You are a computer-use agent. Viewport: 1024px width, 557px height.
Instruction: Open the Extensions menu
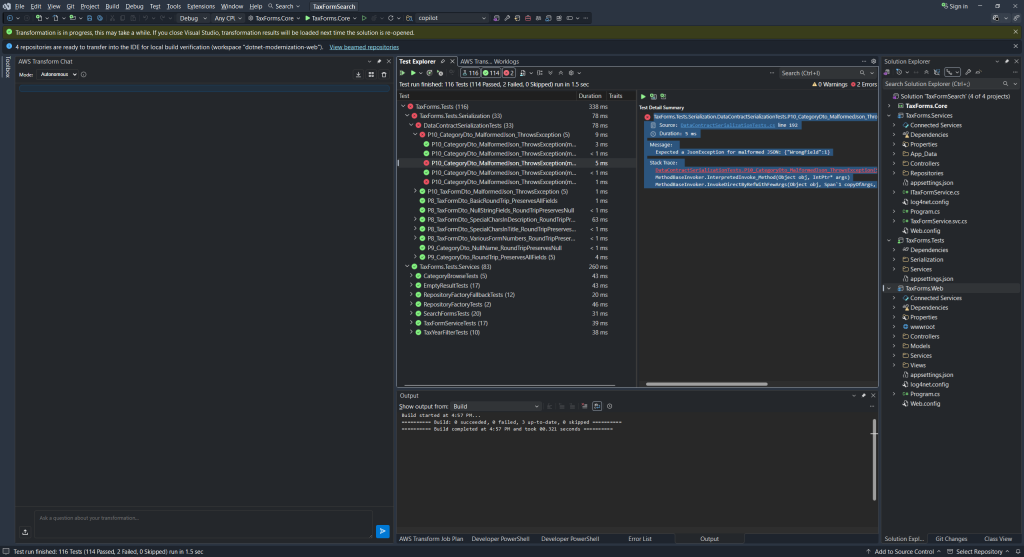click(x=200, y=7)
